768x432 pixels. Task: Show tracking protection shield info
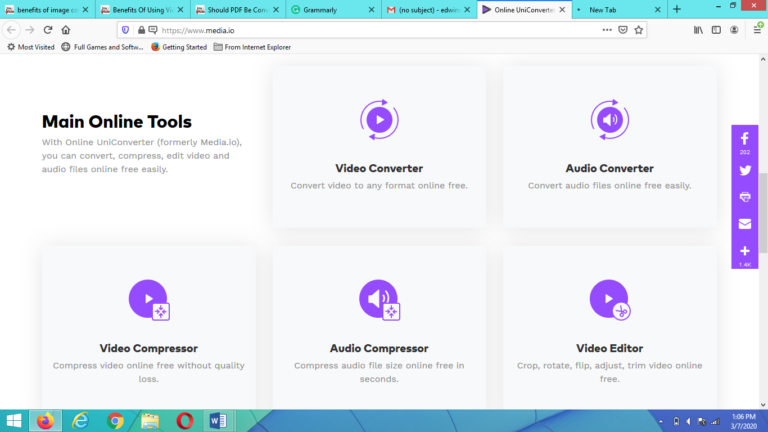click(125, 30)
